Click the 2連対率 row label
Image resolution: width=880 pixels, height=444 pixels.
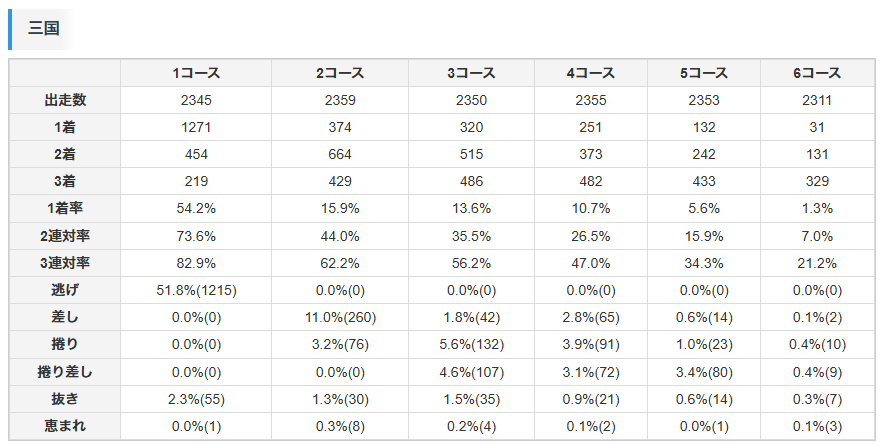(x=65, y=236)
